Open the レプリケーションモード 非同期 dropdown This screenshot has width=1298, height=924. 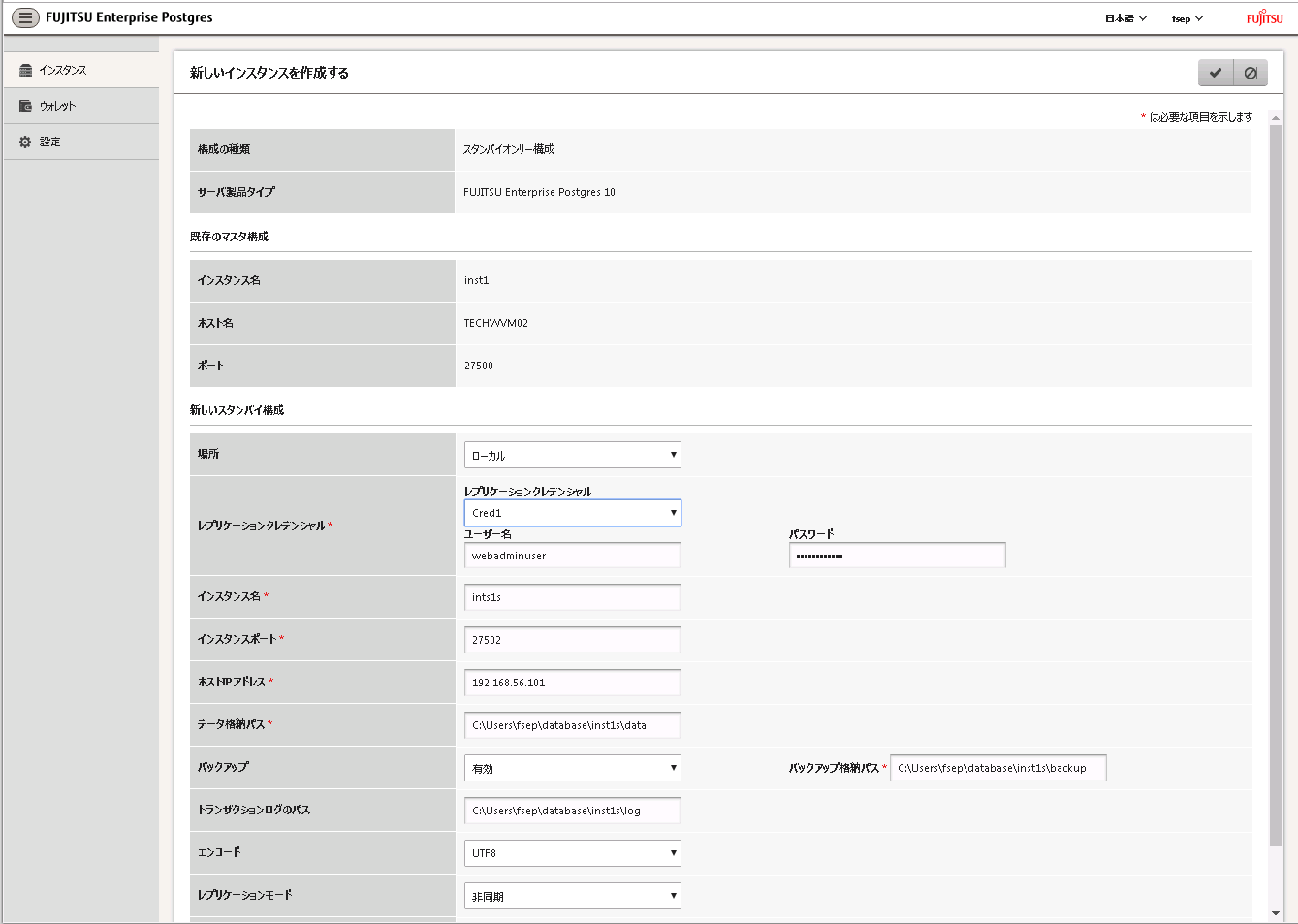tap(573, 896)
